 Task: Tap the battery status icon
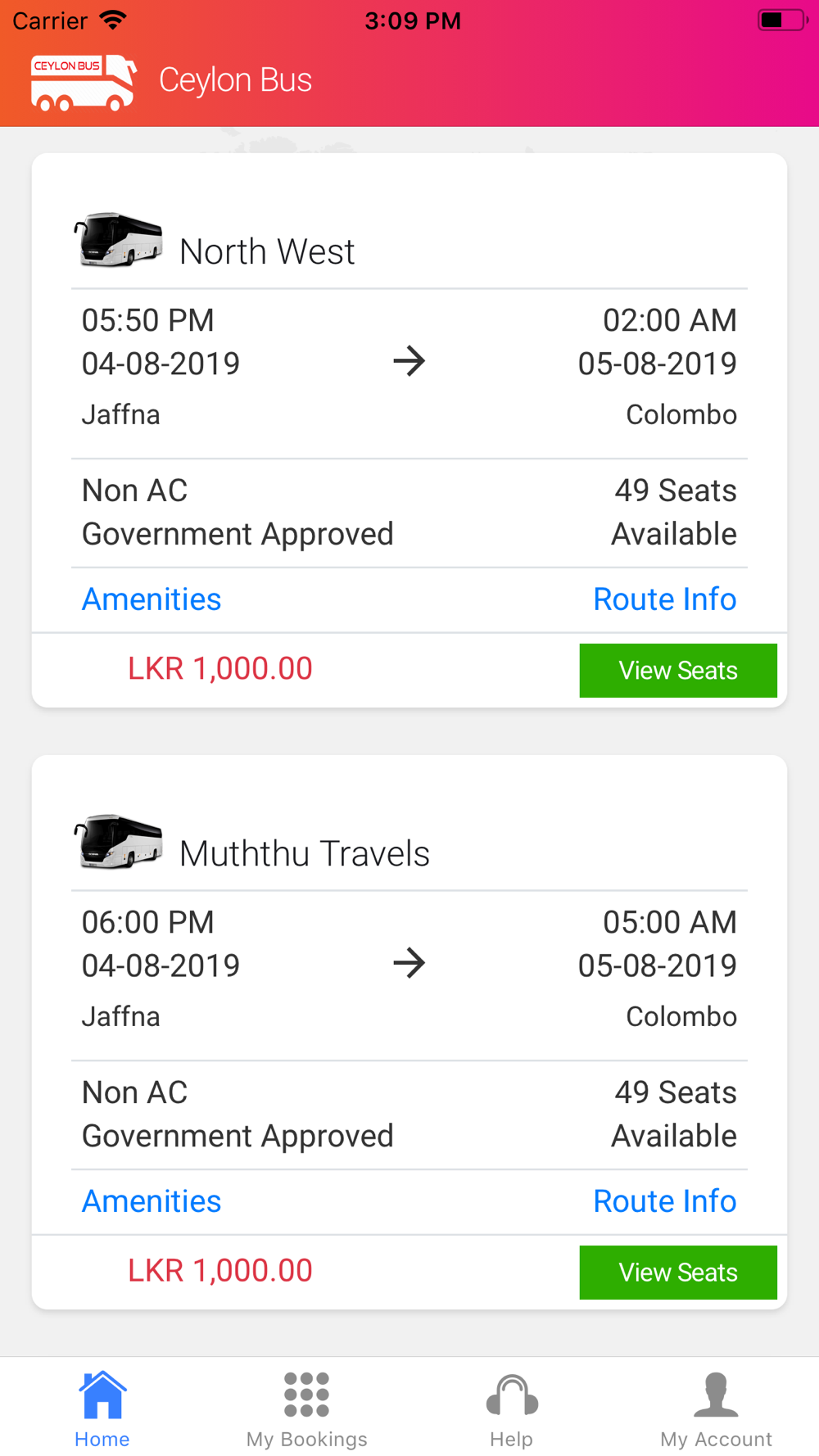tap(782, 20)
